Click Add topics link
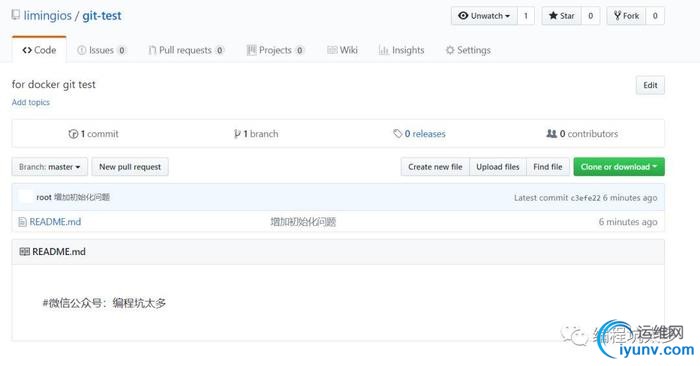This screenshot has height=366, width=700. click(31, 102)
